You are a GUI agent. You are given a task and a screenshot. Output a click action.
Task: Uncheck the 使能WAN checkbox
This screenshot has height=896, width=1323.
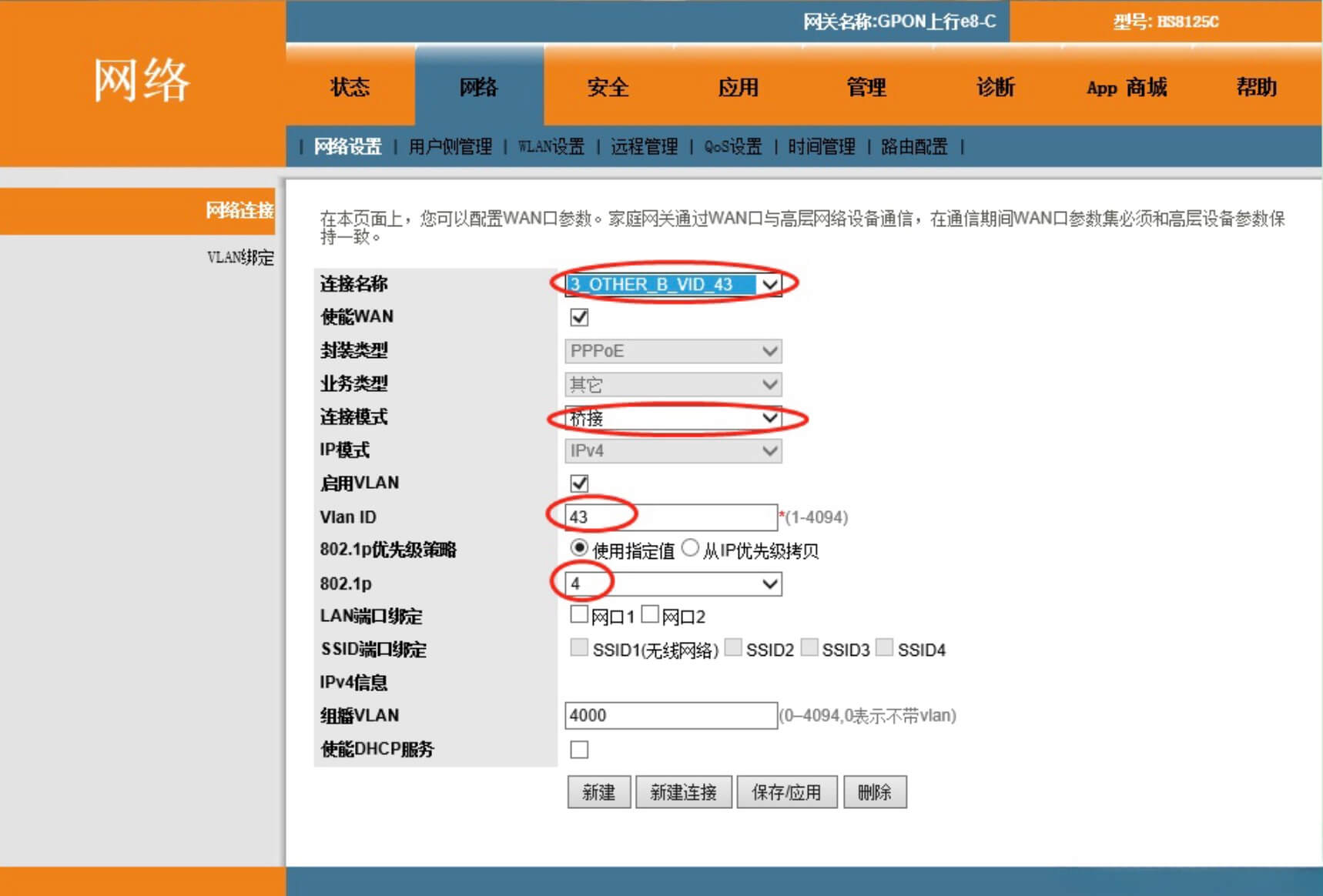point(579,316)
